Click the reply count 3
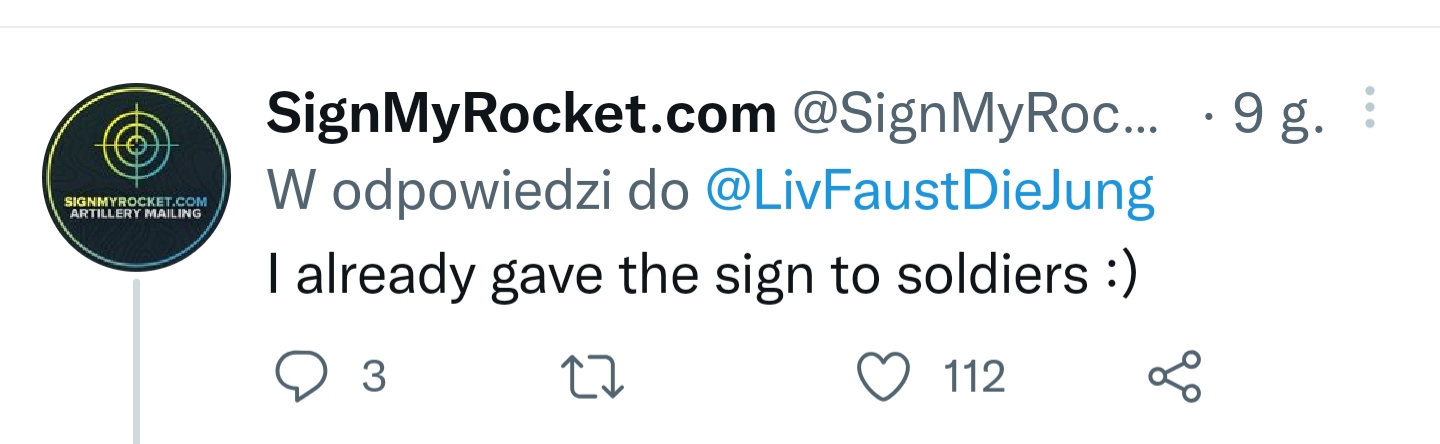The height and width of the screenshot is (444, 1440). pyautogui.click(x=374, y=378)
